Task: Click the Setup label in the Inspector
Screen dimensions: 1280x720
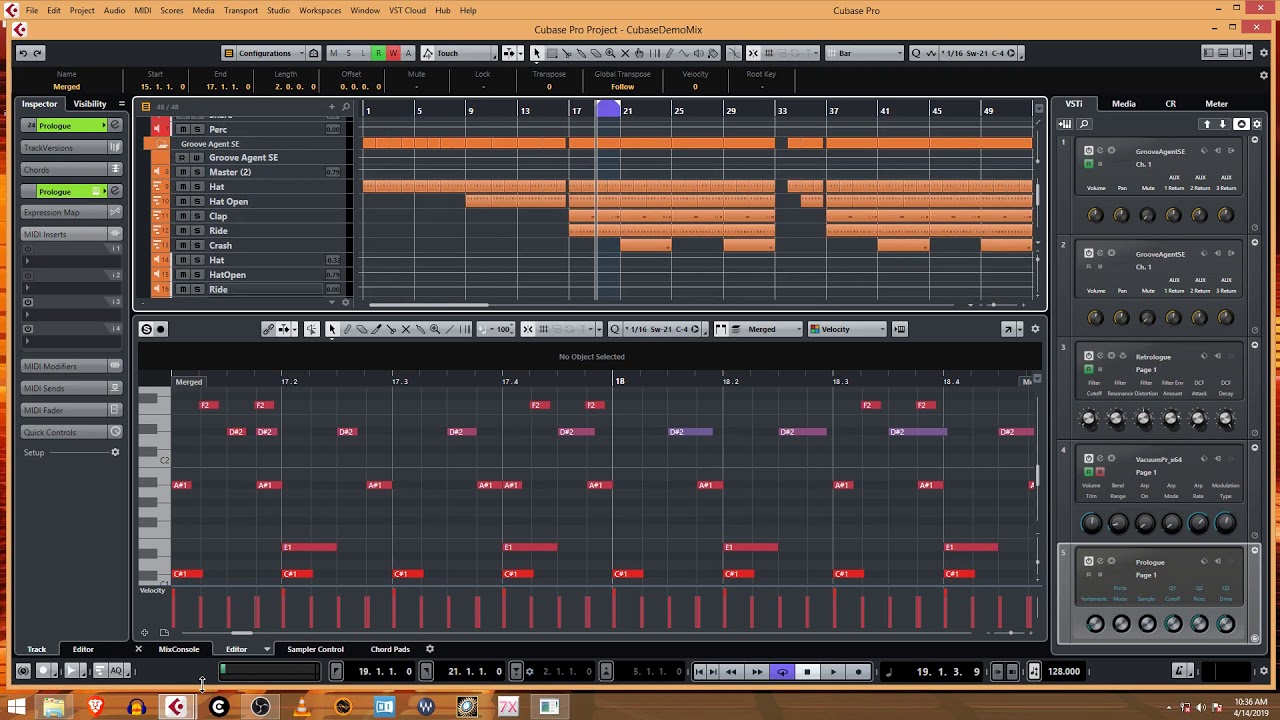Action: tap(34, 453)
